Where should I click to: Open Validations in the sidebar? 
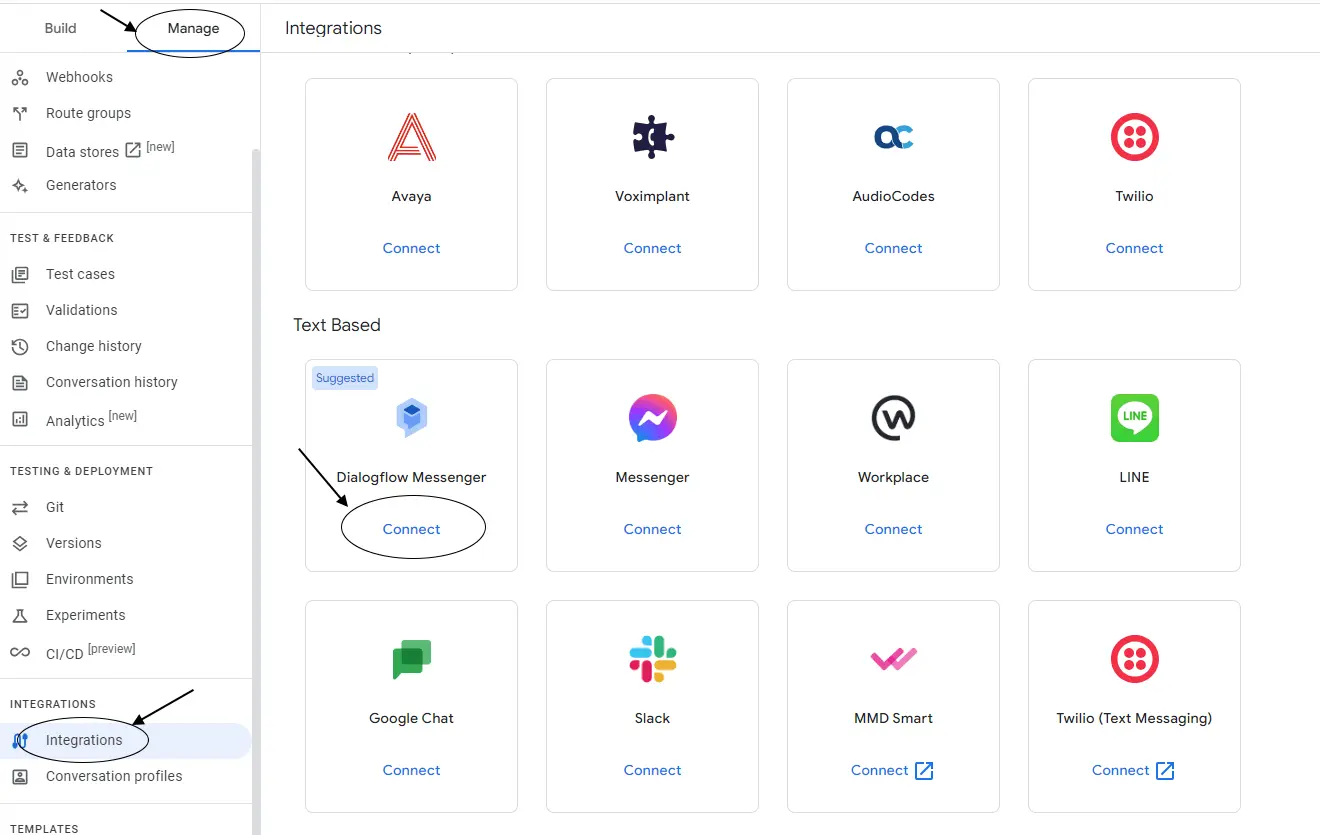pyautogui.click(x=81, y=310)
